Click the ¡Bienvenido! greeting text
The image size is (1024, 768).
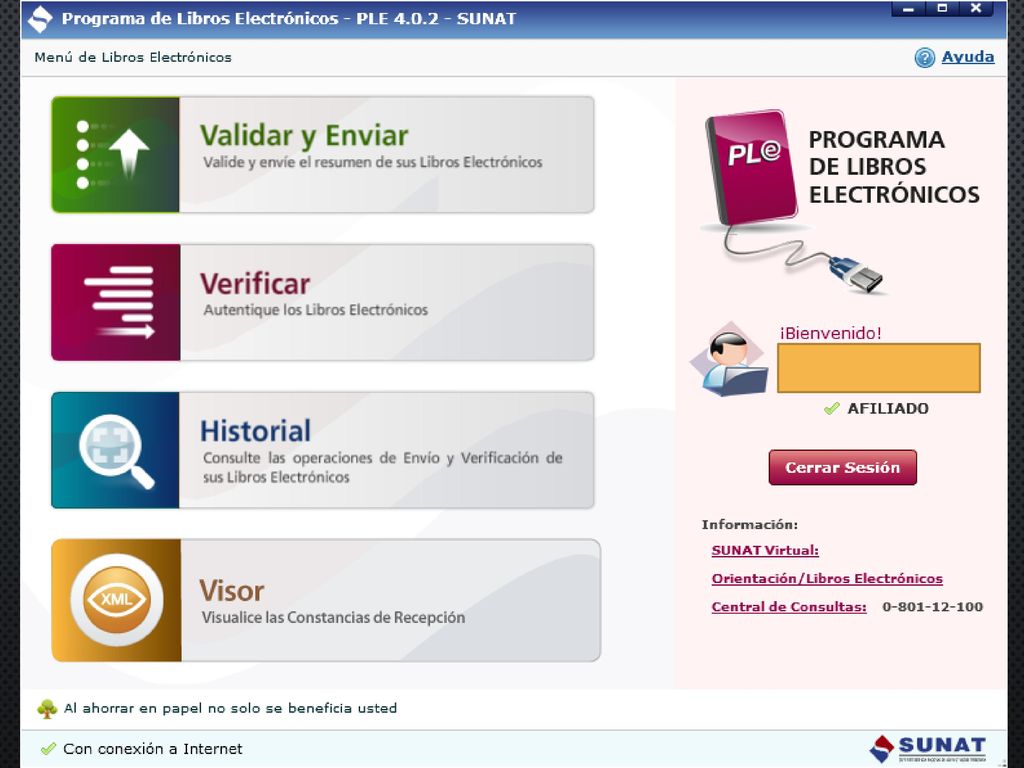pos(830,333)
